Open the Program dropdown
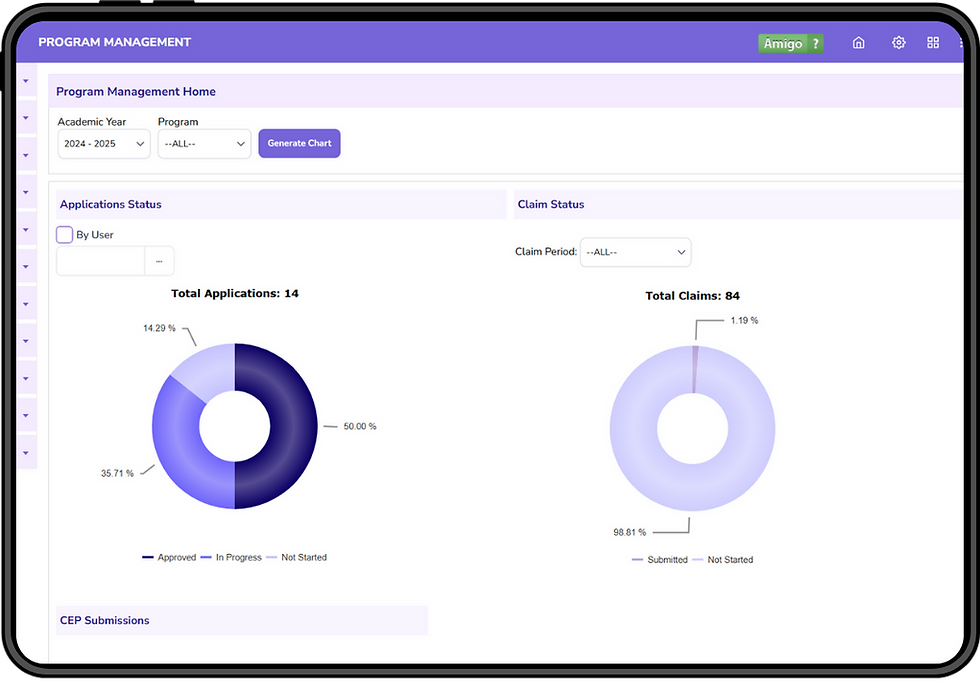Viewport: 980px width, 687px height. coord(204,144)
